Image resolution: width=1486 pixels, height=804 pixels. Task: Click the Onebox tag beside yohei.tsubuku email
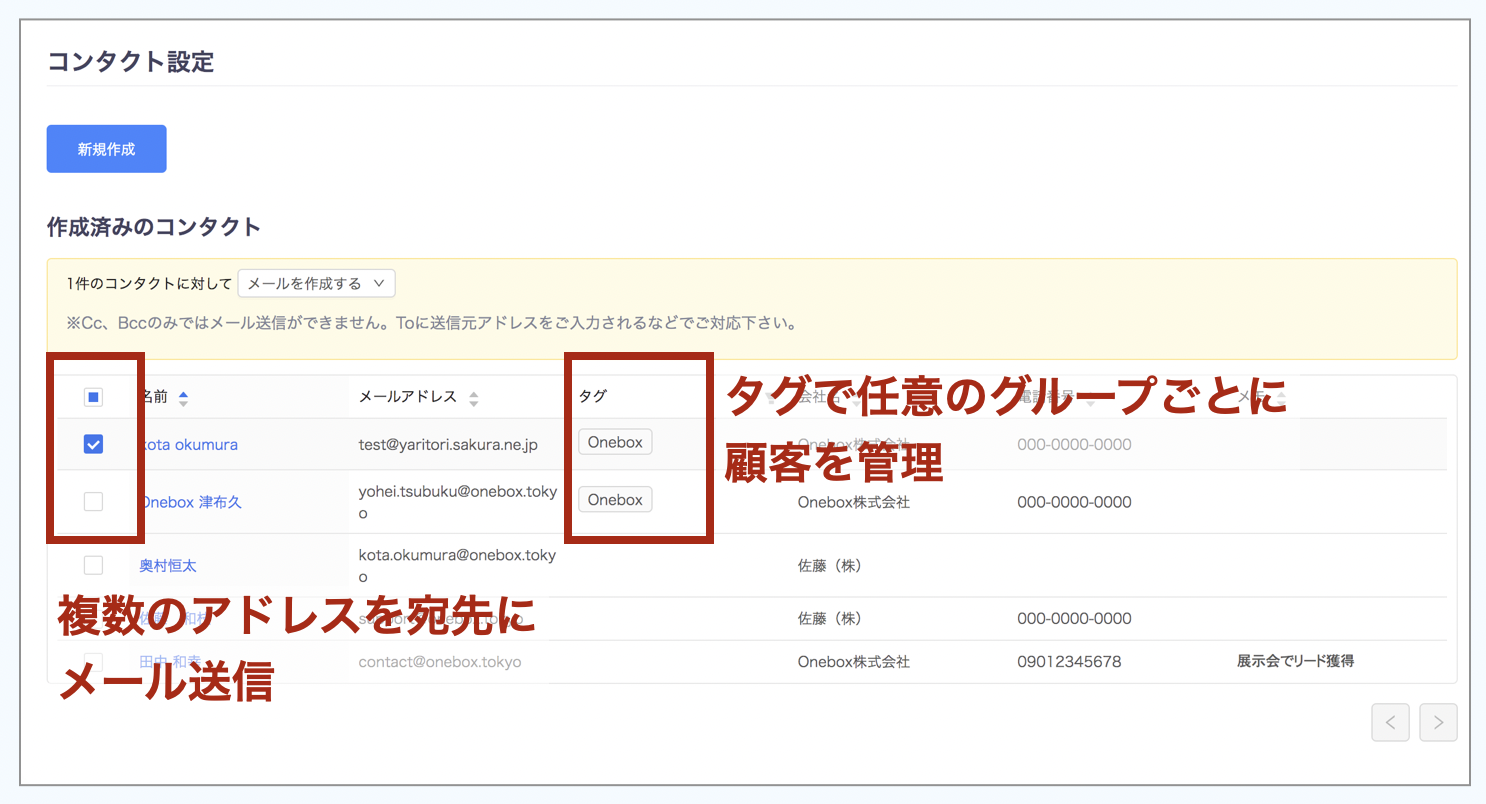coord(615,500)
